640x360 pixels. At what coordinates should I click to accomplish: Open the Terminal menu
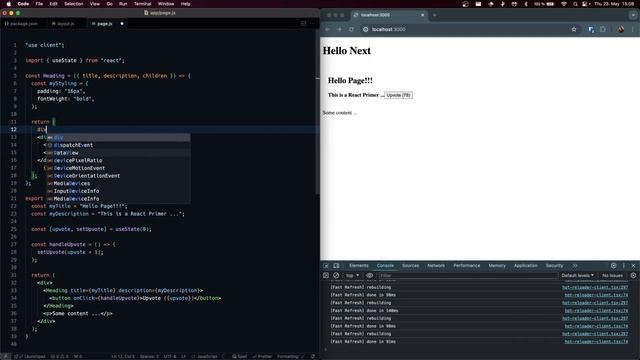coord(142,4)
